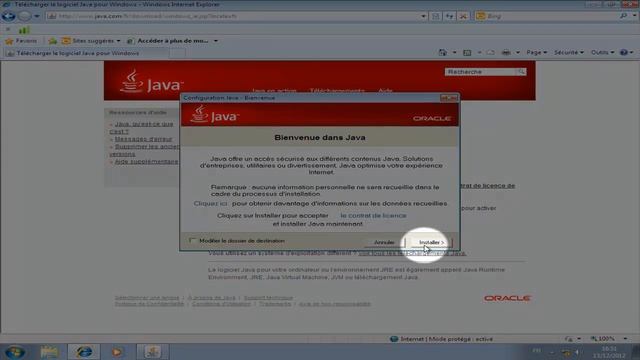
Task: Click the Recherche field on Java site
Action: (x=480, y=72)
